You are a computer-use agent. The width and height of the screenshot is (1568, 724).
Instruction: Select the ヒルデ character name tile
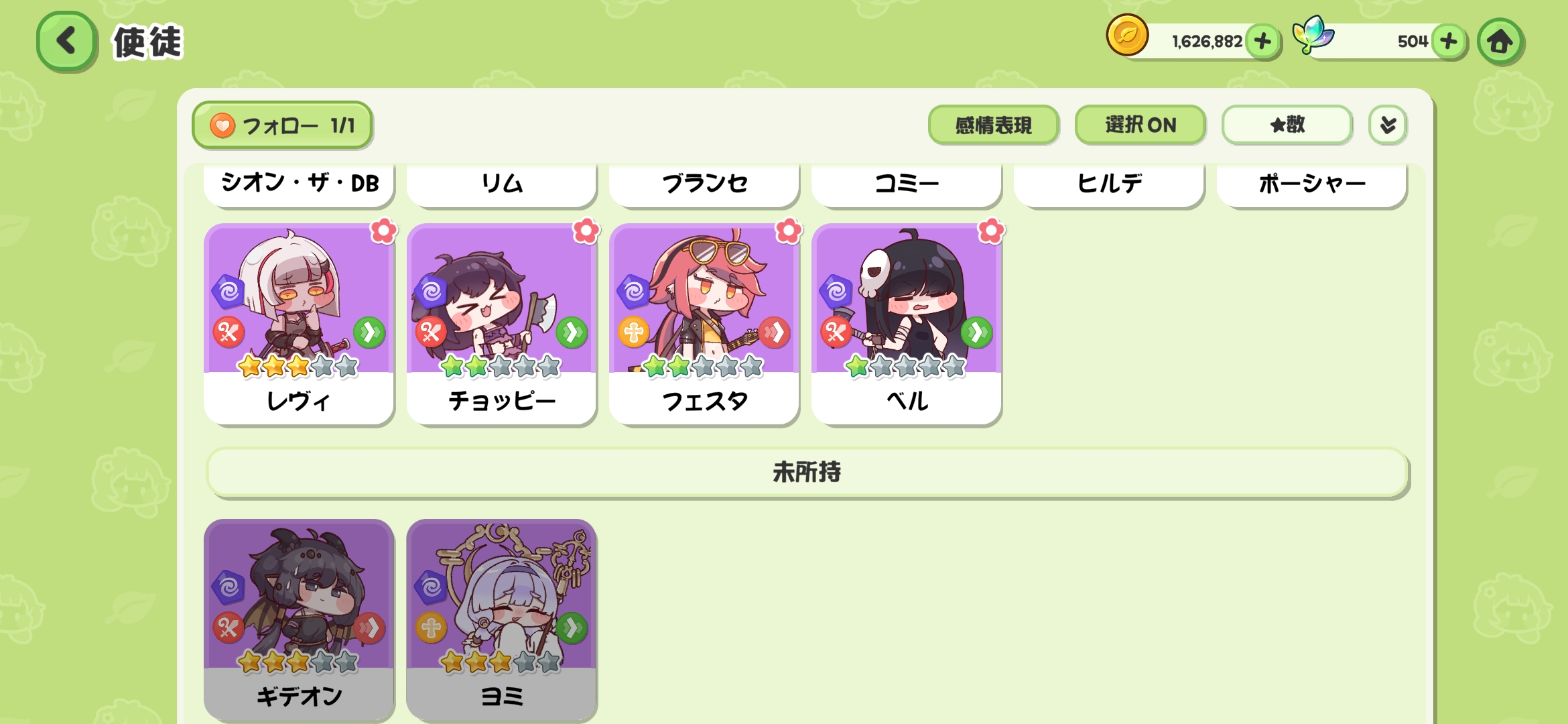pyautogui.click(x=1109, y=184)
